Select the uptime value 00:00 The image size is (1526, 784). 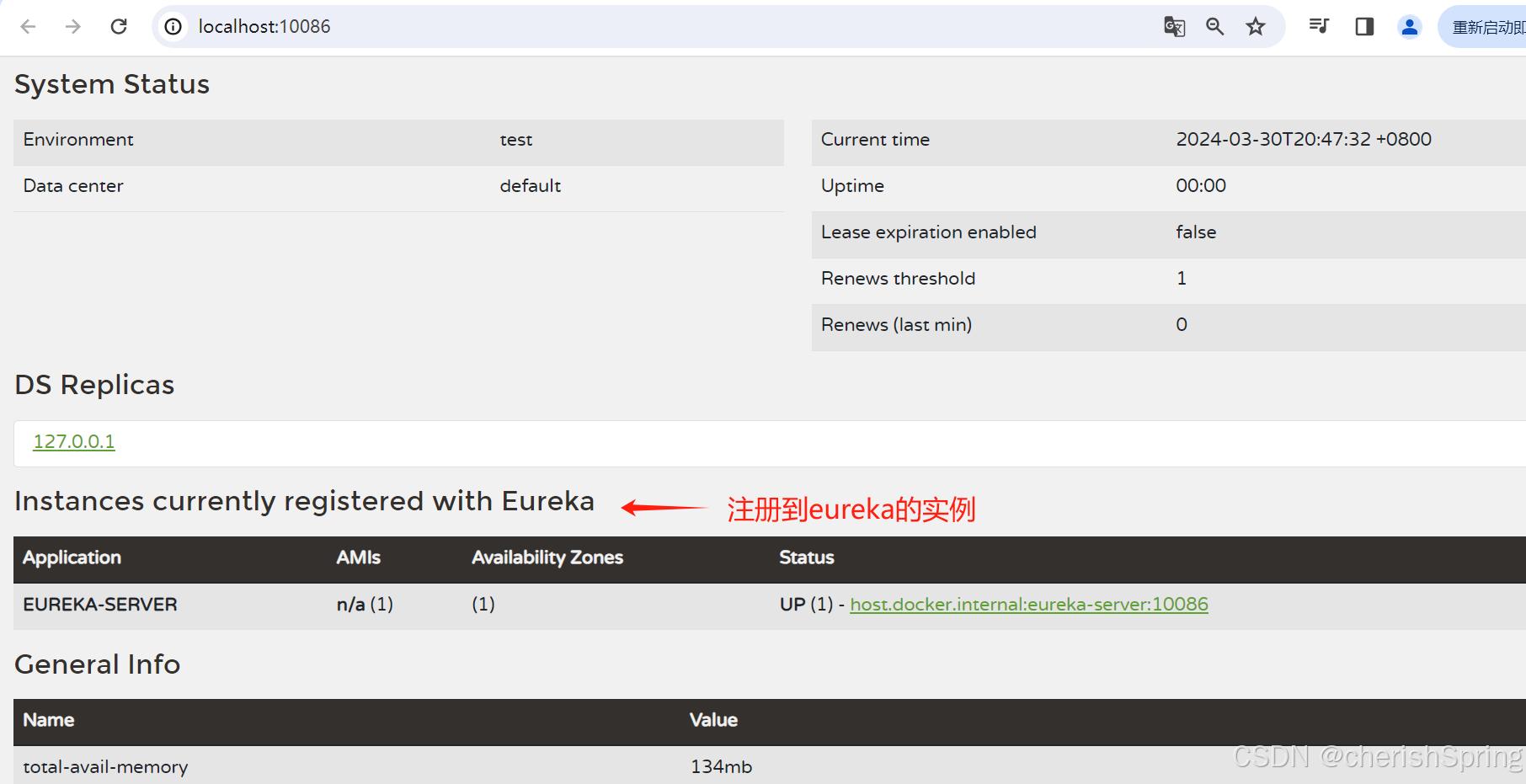coord(1201,186)
